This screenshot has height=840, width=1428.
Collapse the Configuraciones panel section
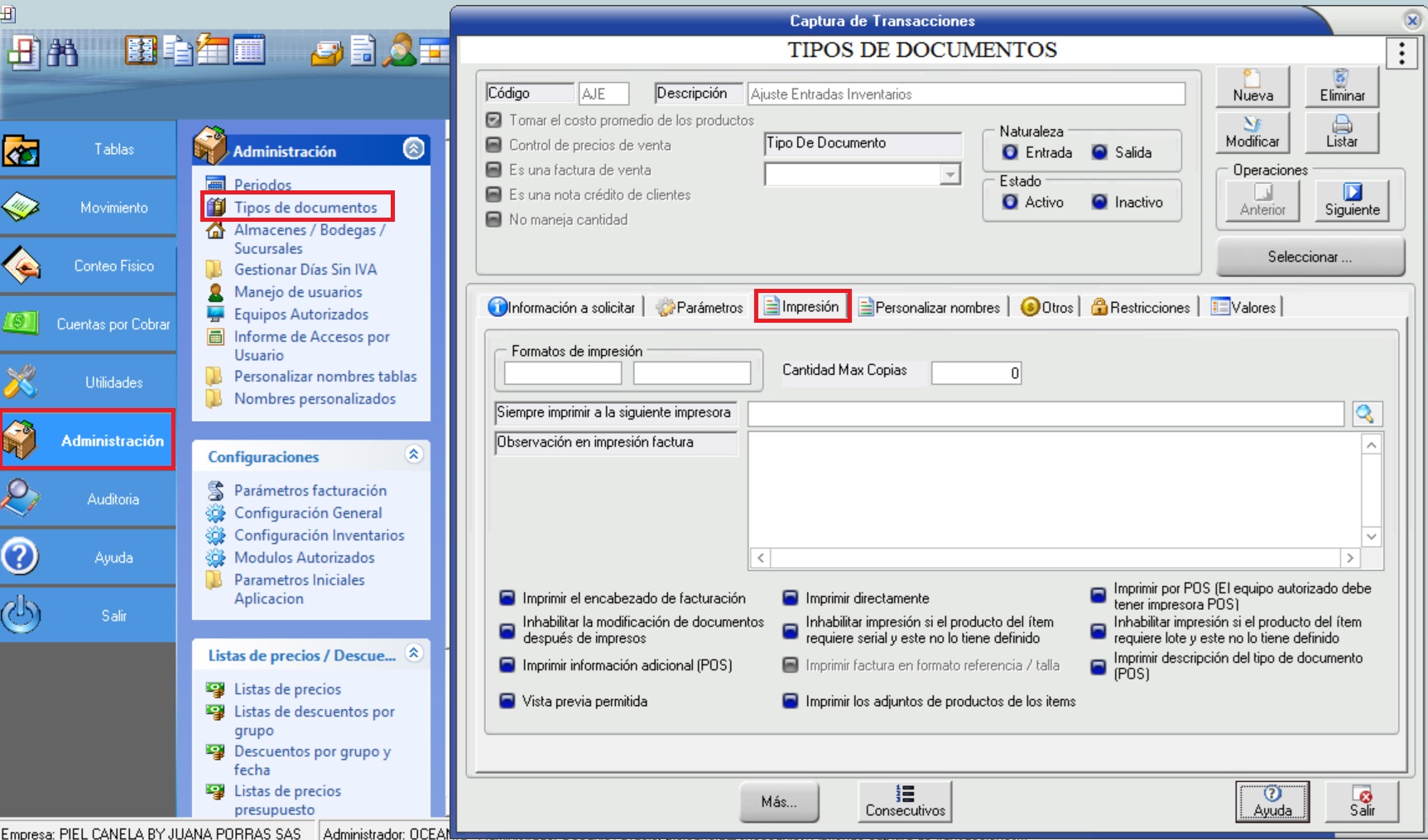pyautogui.click(x=413, y=454)
